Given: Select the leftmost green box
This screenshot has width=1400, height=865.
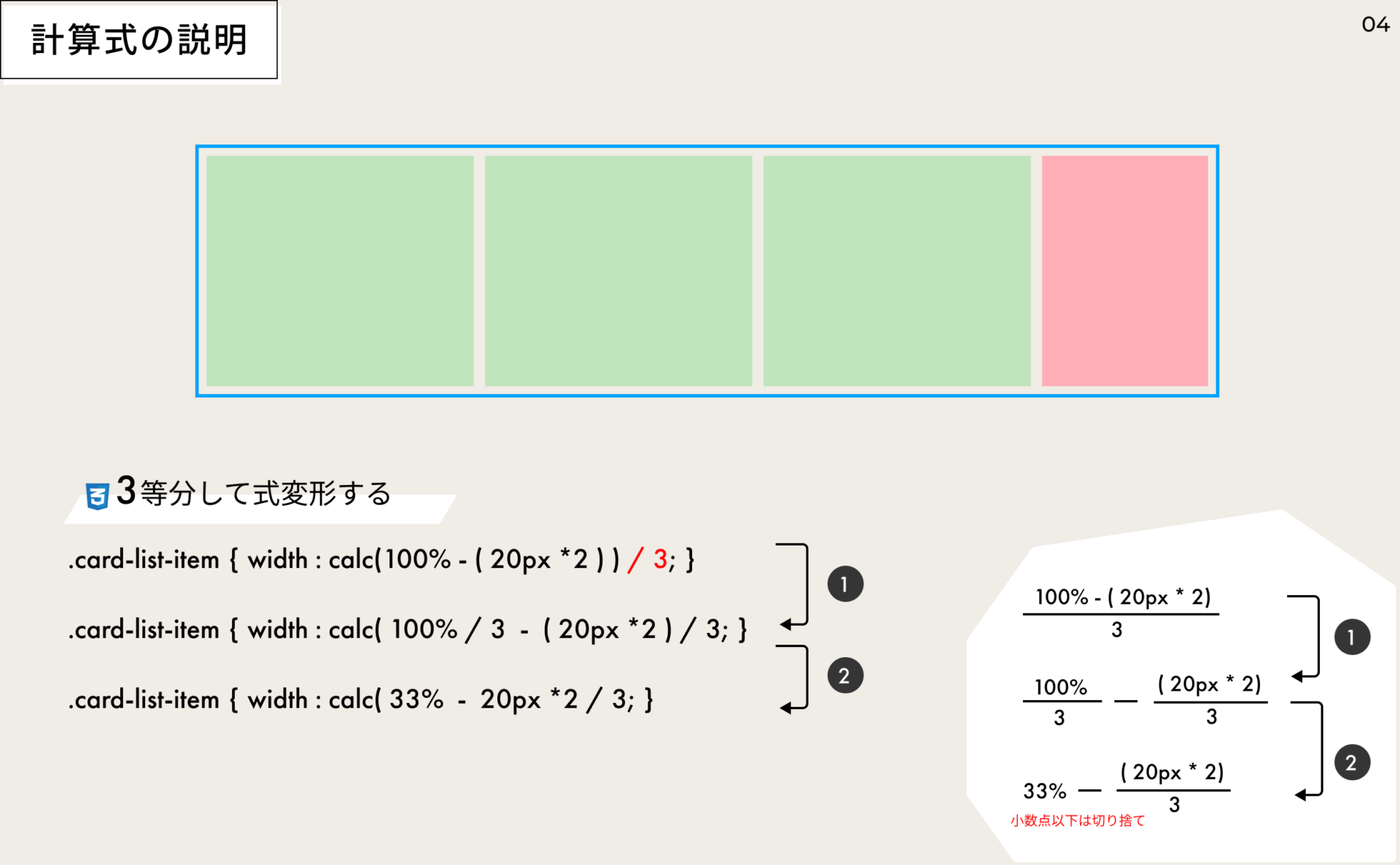Looking at the screenshot, I should pos(340,271).
